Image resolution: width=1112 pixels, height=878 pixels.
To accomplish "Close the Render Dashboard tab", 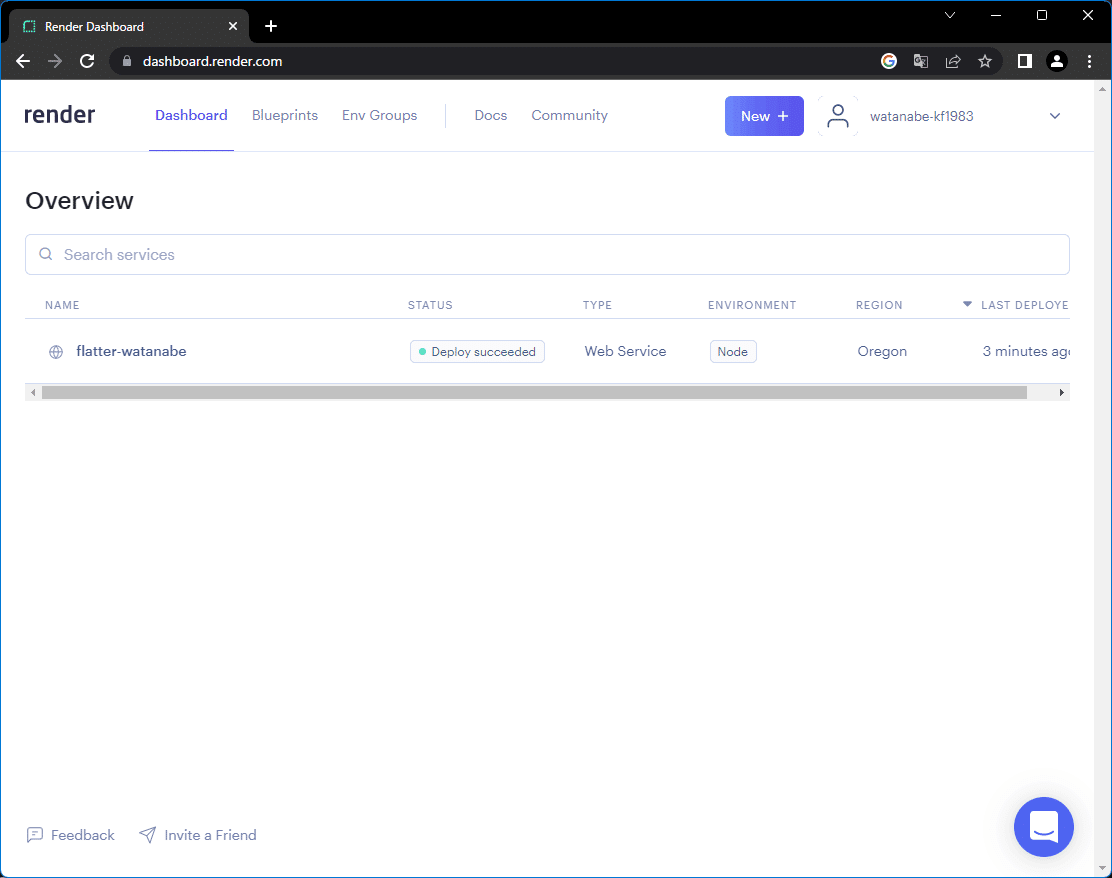I will pyautogui.click(x=233, y=26).
